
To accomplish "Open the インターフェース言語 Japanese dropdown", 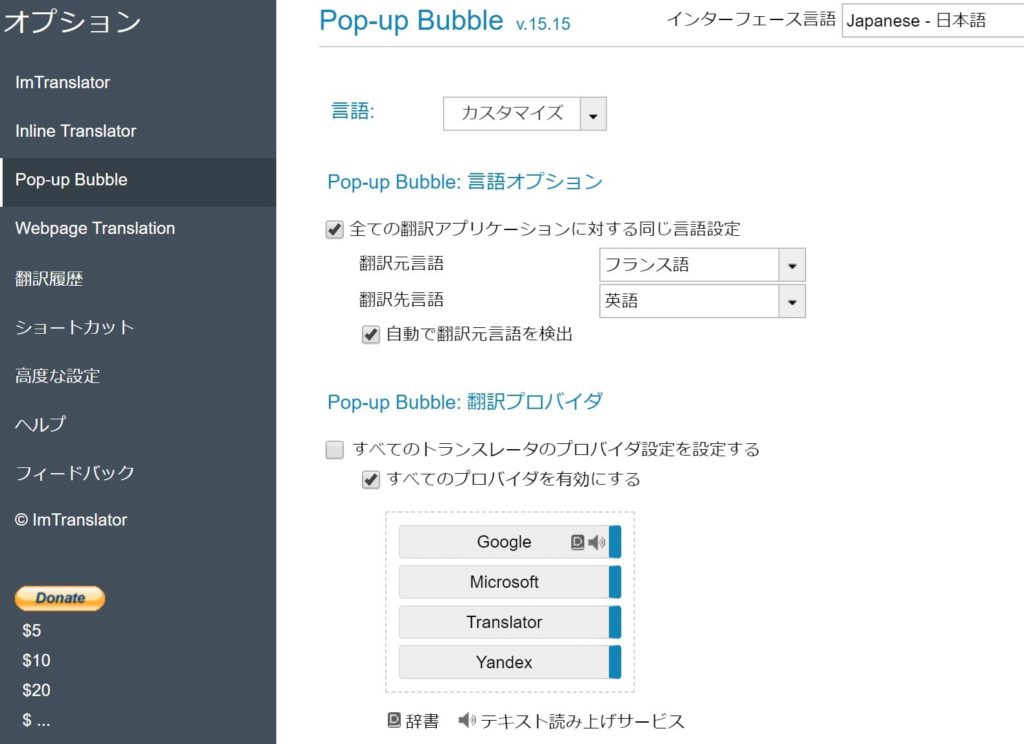I will (932, 21).
